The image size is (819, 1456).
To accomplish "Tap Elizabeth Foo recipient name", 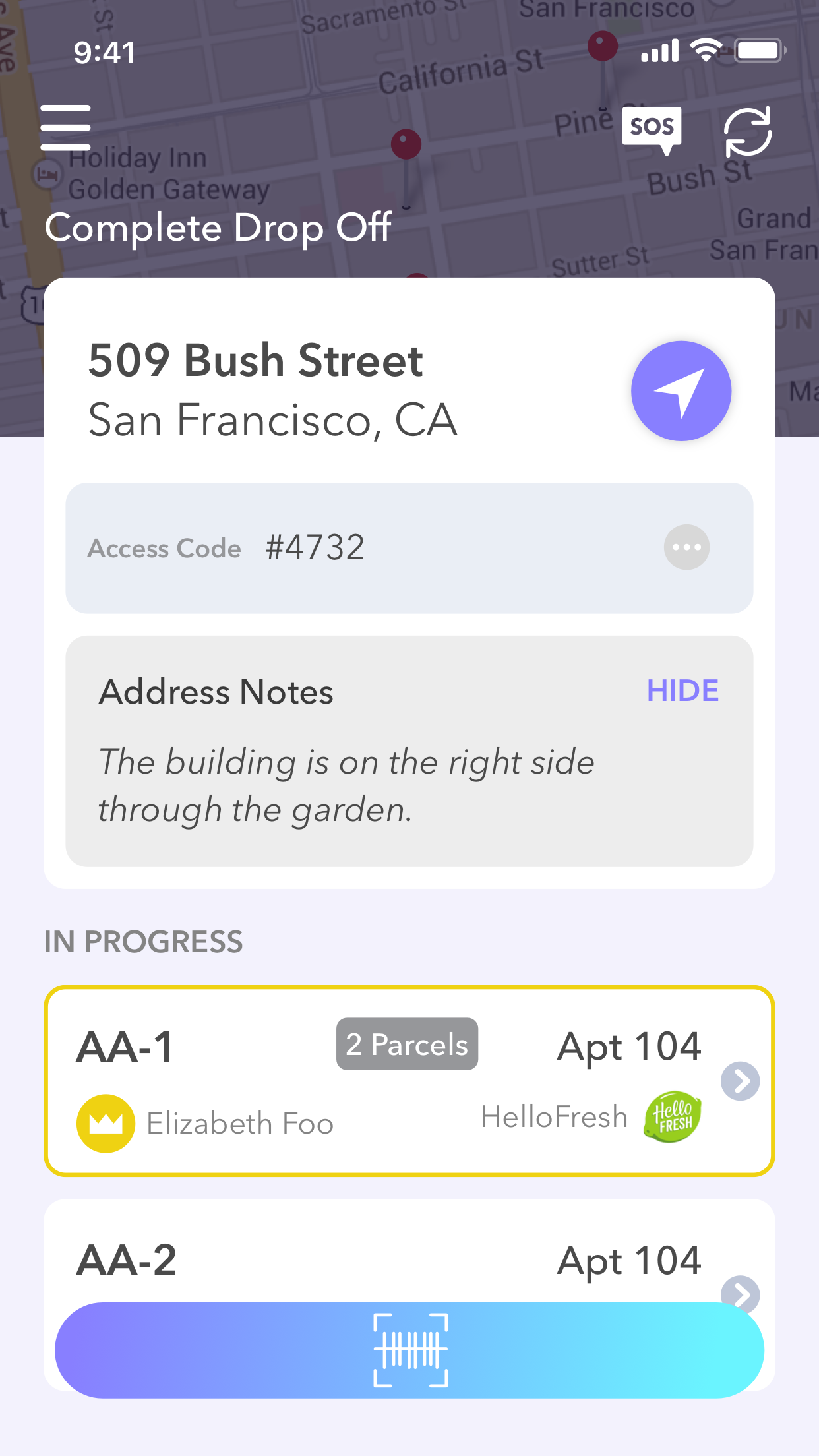I will [x=240, y=1123].
